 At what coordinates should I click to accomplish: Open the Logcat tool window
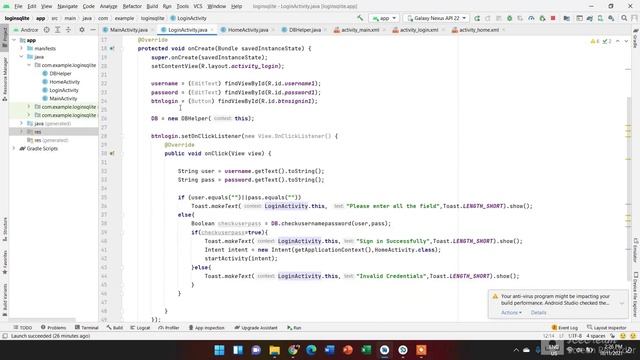tap(140, 328)
